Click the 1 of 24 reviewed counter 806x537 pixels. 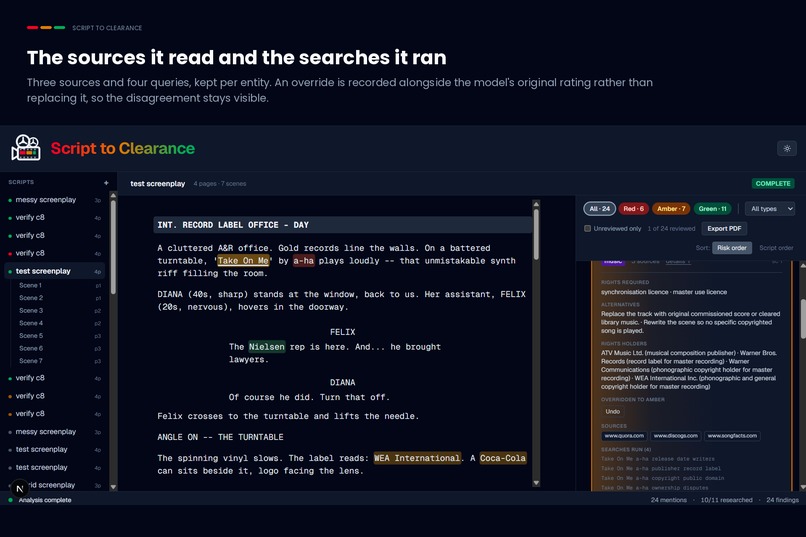tap(671, 228)
